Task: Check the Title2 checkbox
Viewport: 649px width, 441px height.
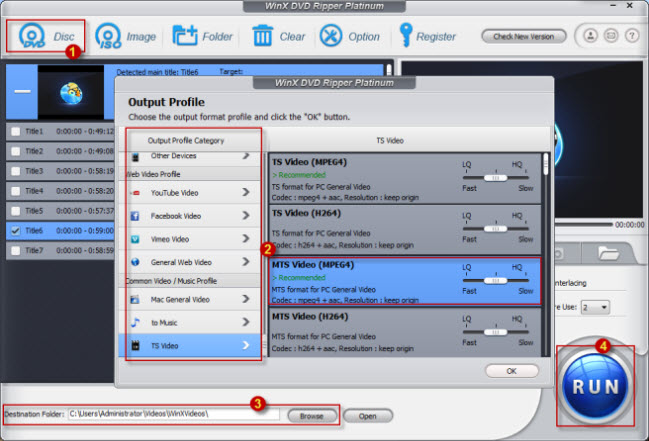Action: (16, 151)
